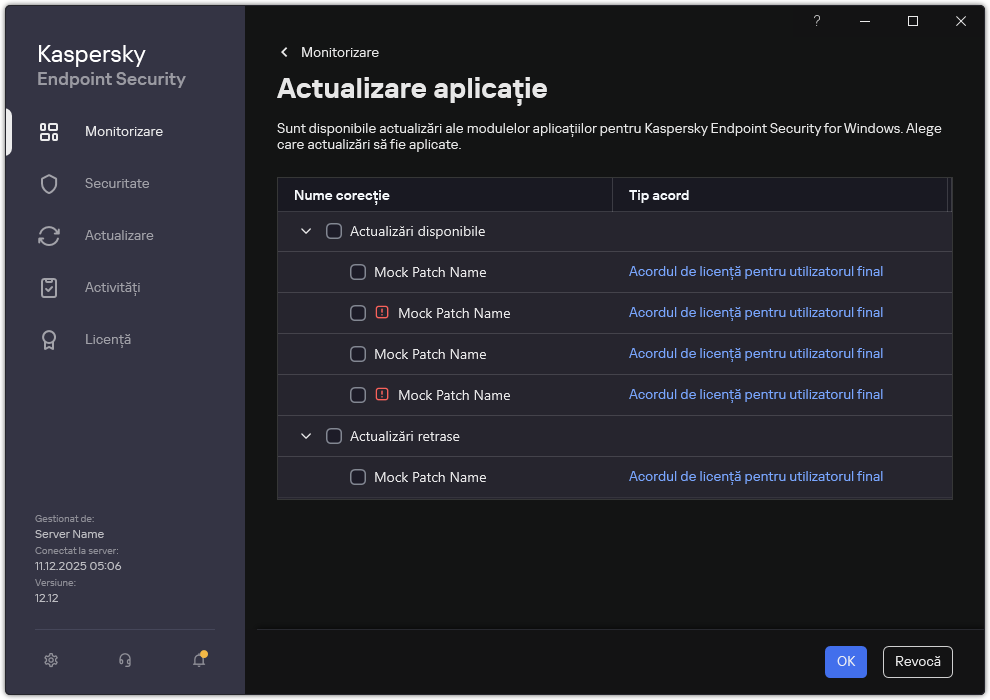
Task: Cancel with the Revocă button
Action: click(917, 661)
